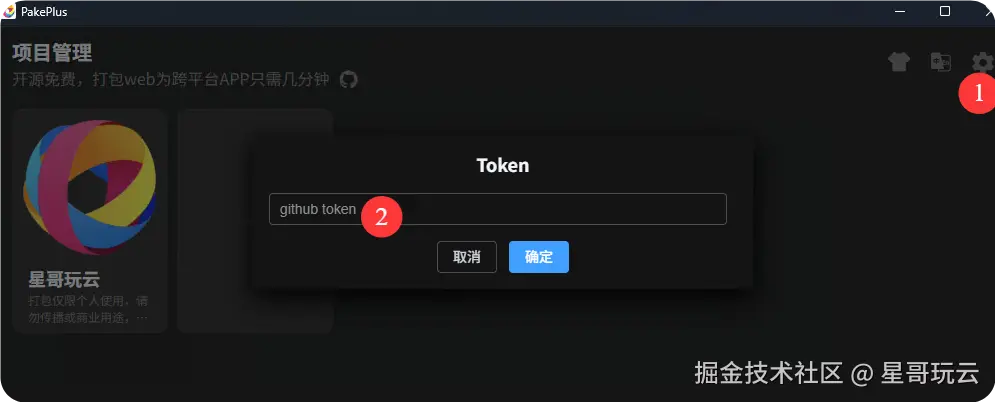The height and width of the screenshot is (402, 995).
Task: Focus the github token input field
Action: (498, 209)
